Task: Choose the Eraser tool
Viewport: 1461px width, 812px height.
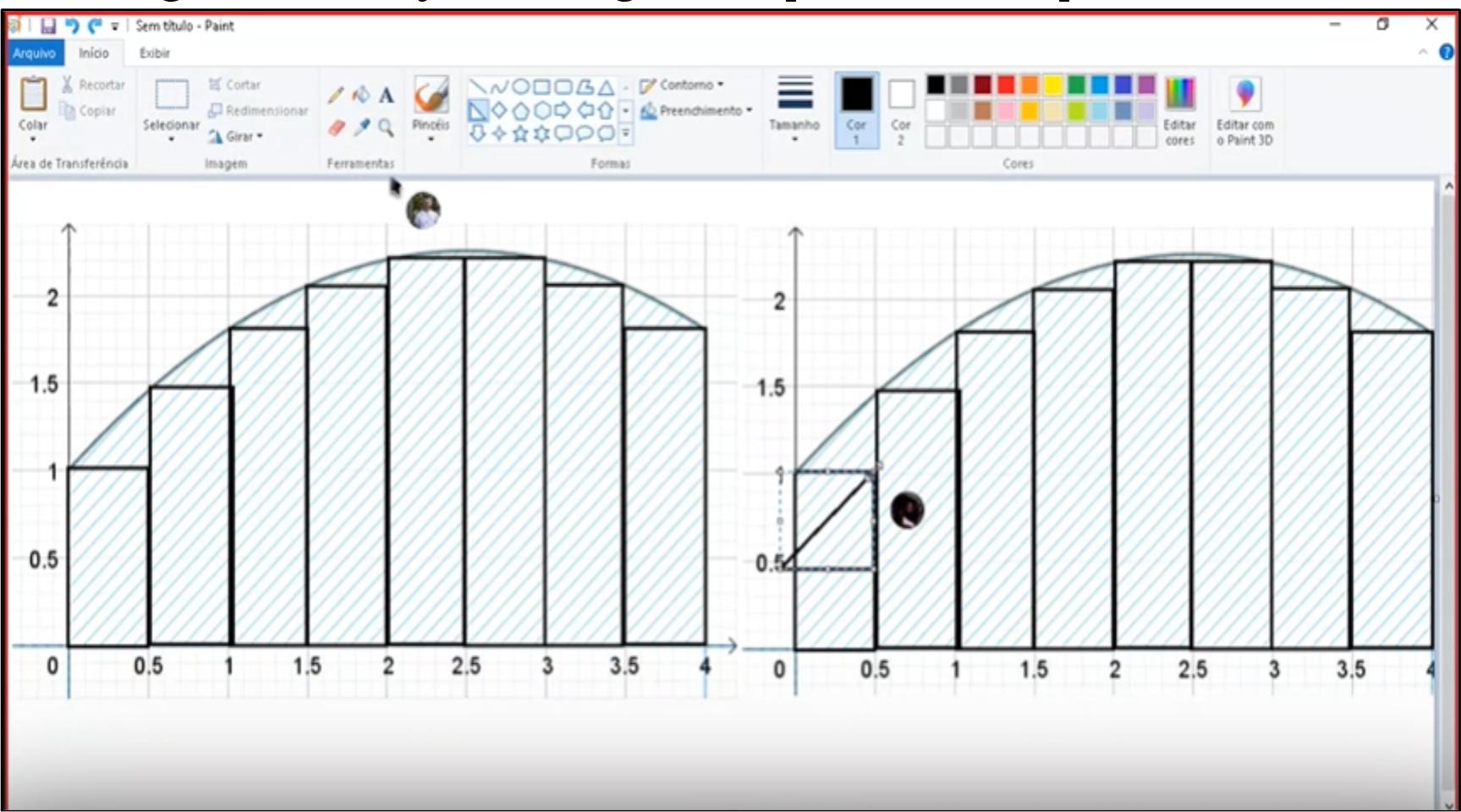Action: tap(336, 128)
